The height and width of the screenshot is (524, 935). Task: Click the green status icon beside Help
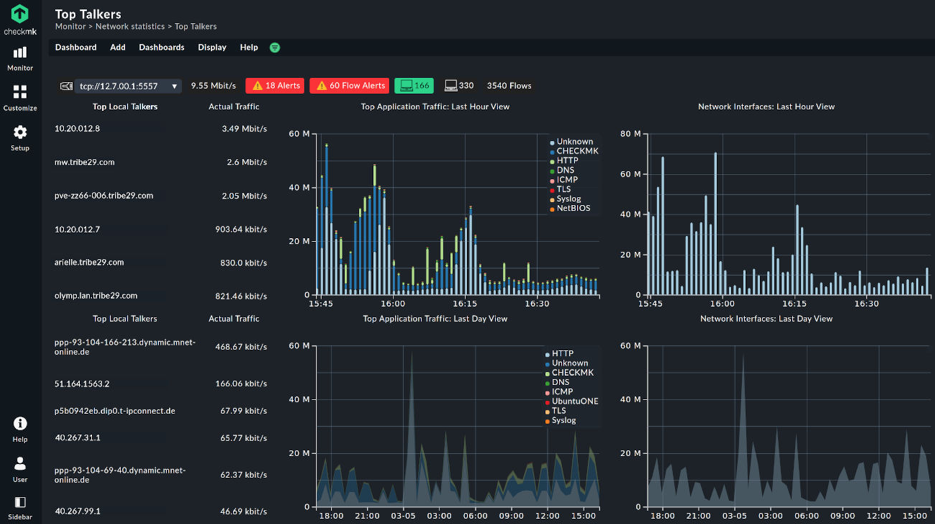click(275, 48)
